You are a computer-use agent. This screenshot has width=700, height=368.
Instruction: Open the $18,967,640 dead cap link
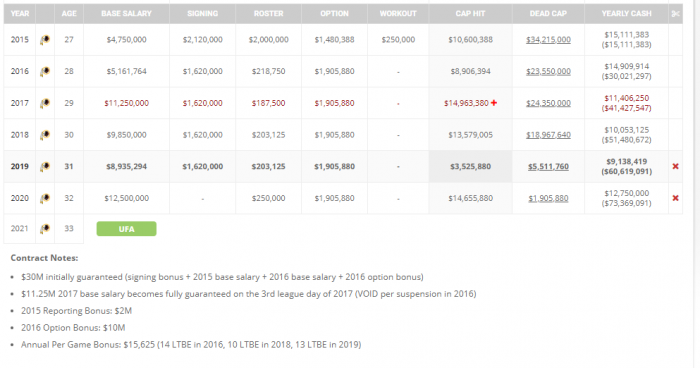point(548,135)
